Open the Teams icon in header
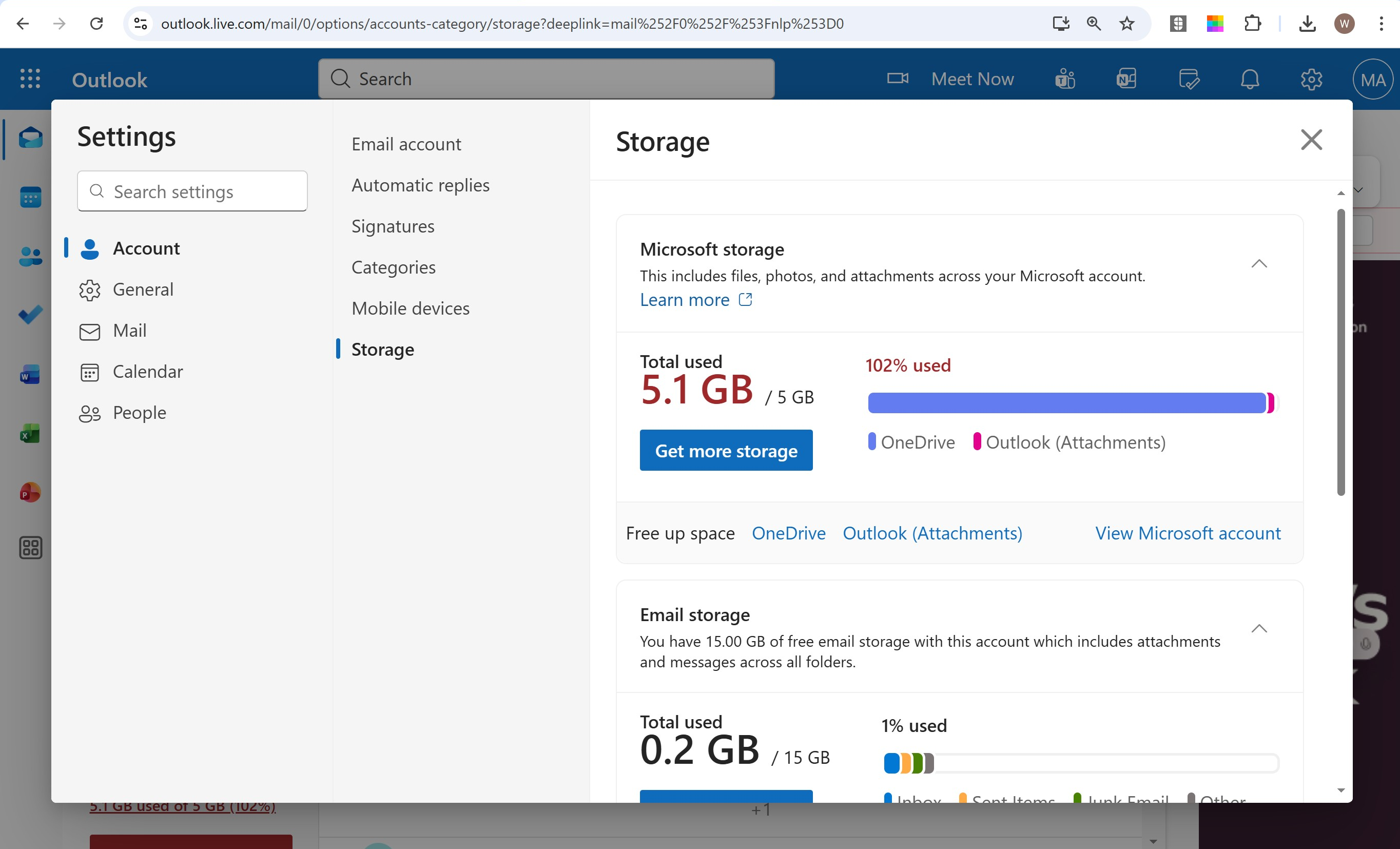Viewport: 1400px width, 849px height. [1065, 79]
